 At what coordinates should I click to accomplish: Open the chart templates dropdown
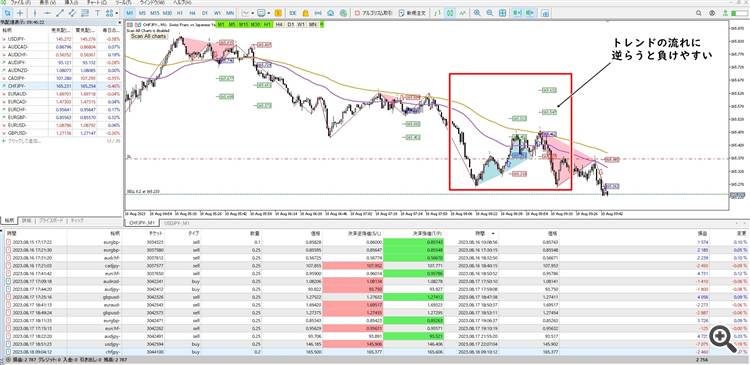(x=264, y=13)
